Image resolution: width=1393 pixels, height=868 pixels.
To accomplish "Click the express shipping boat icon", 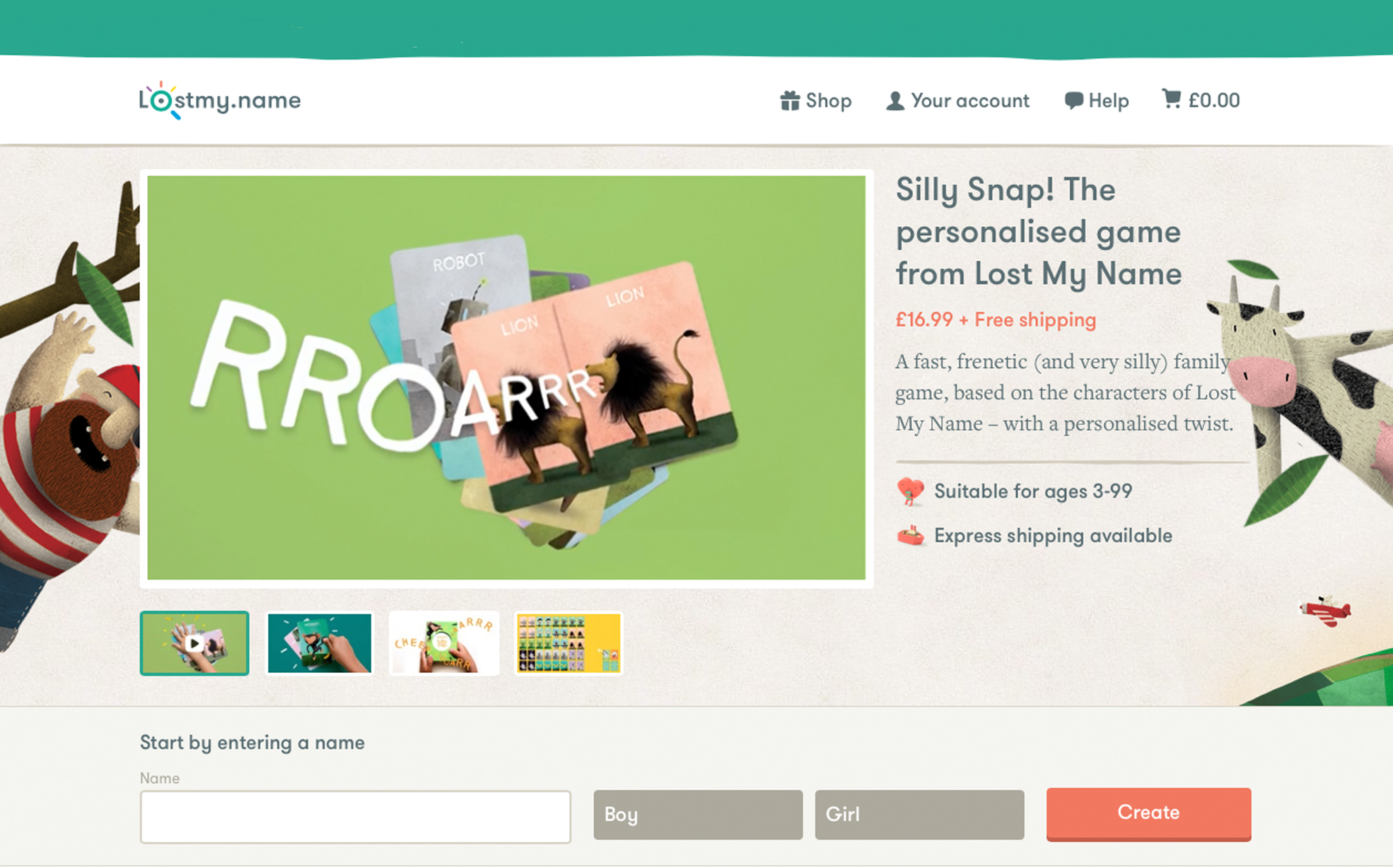I will (x=911, y=536).
